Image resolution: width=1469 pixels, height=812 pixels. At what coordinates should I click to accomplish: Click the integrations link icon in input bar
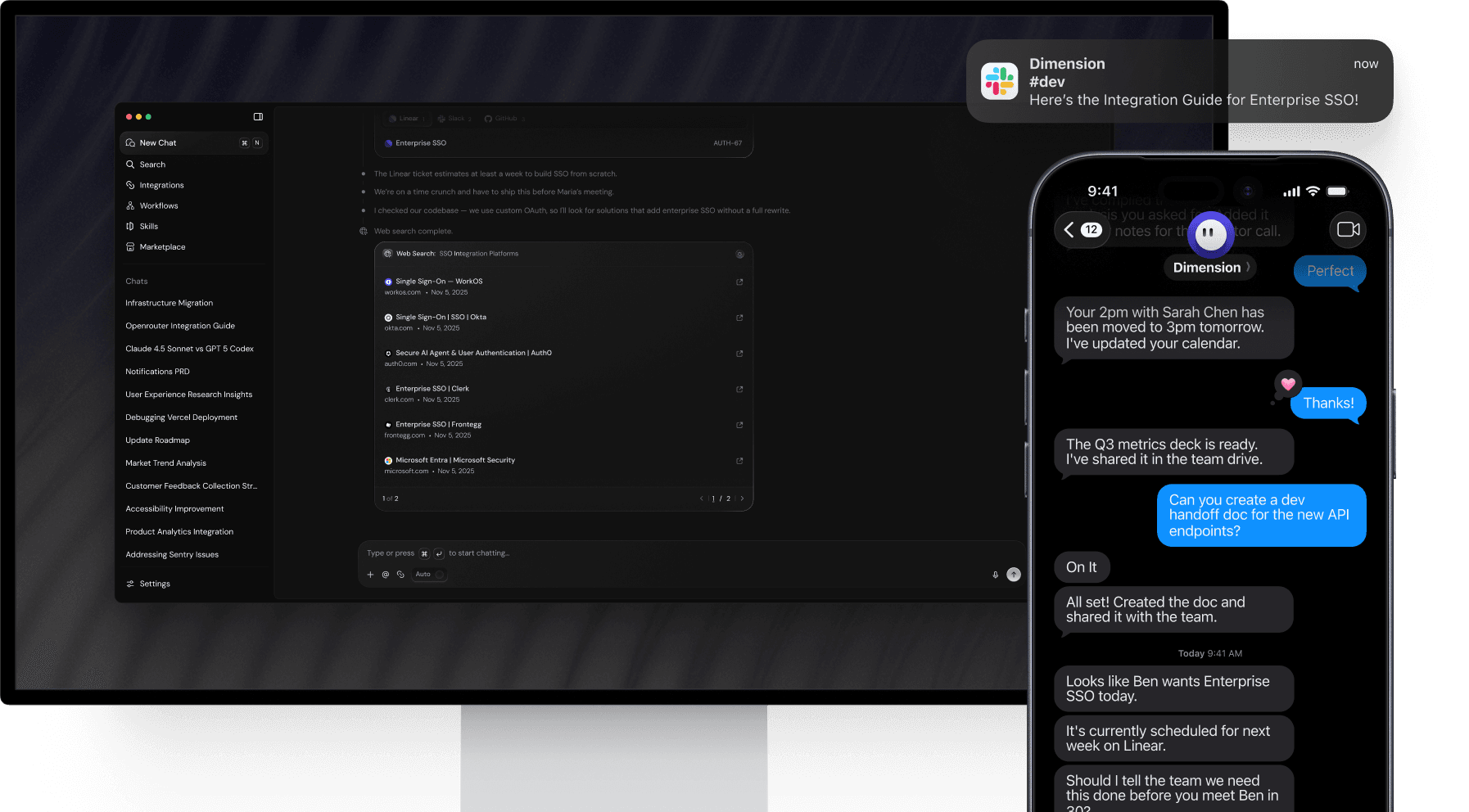400,575
